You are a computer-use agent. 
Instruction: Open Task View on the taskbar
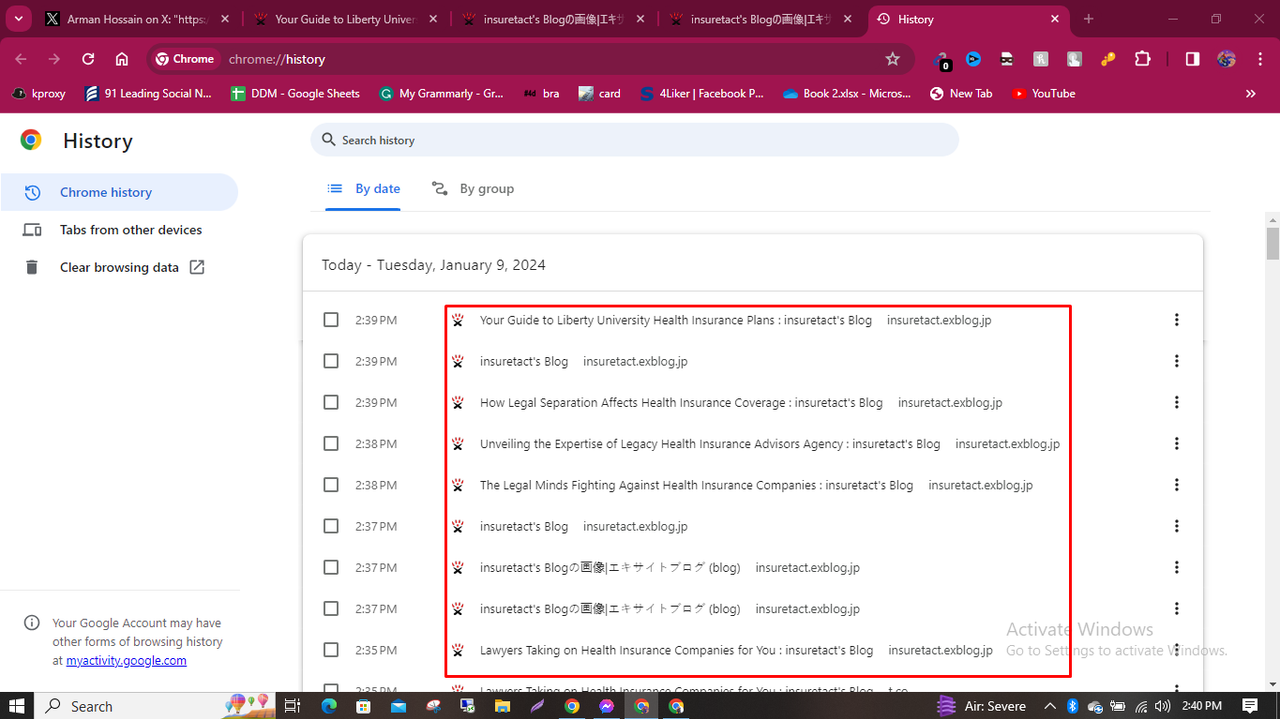click(x=292, y=706)
